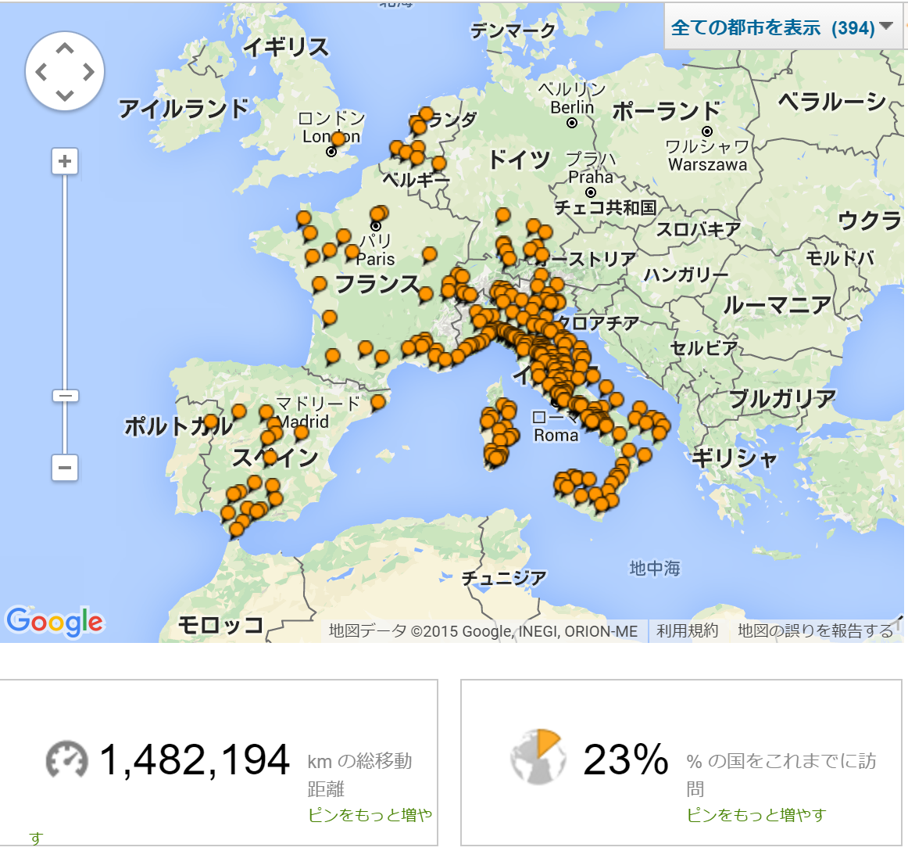
Task: Click the globe pie icon beside 23%
Action: [x=537, y=757]
